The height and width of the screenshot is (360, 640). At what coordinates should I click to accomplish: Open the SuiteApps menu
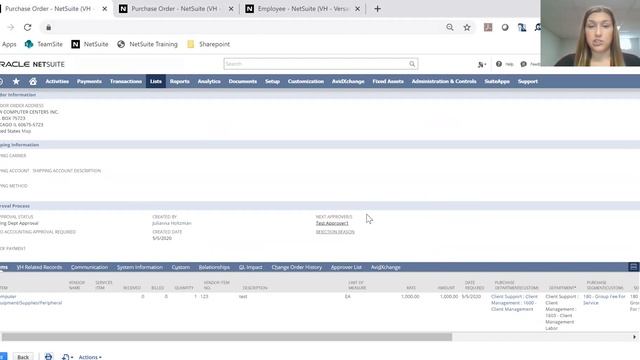497,81
